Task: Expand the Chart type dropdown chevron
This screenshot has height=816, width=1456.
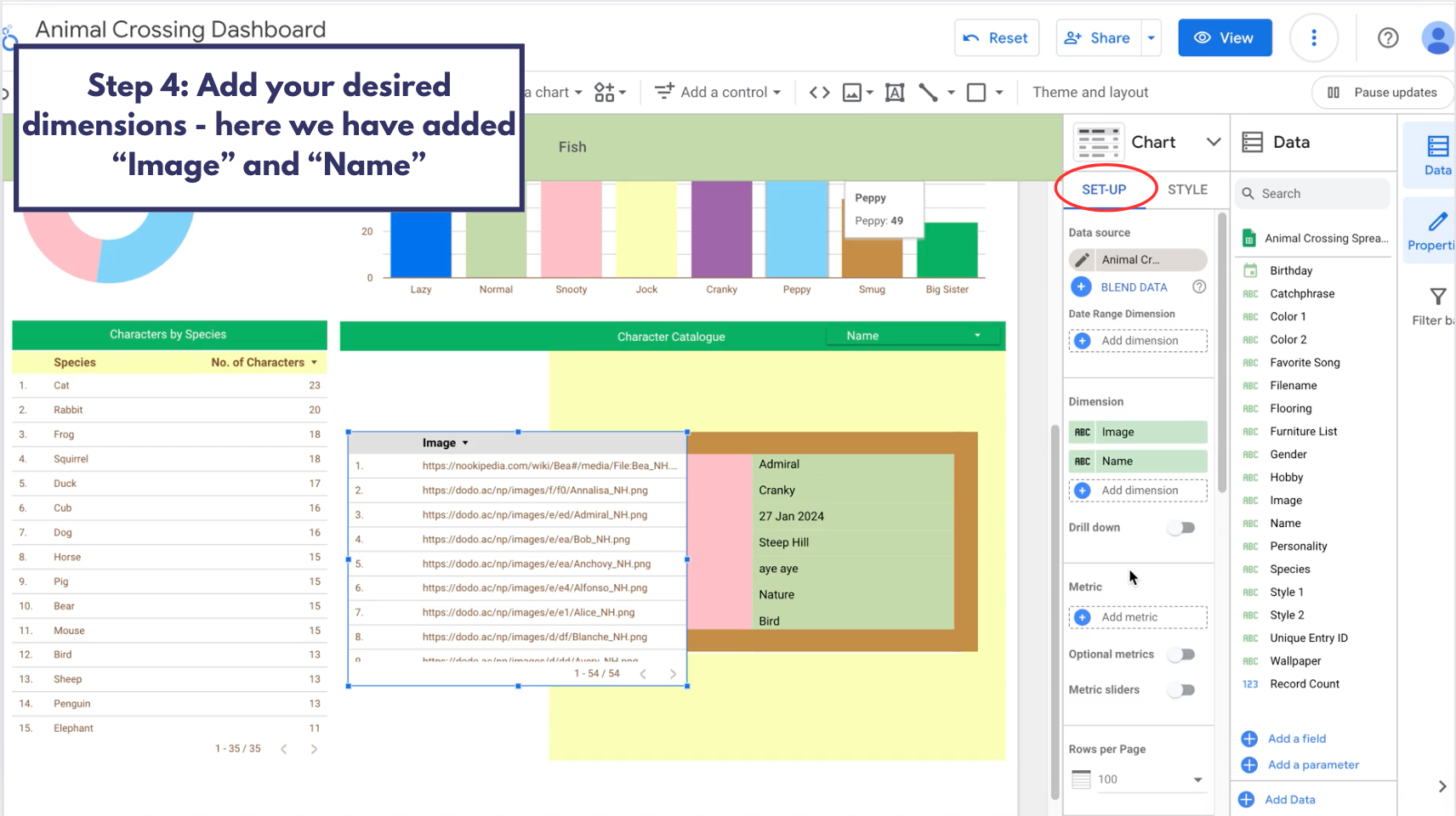Action: [1214, 142]
